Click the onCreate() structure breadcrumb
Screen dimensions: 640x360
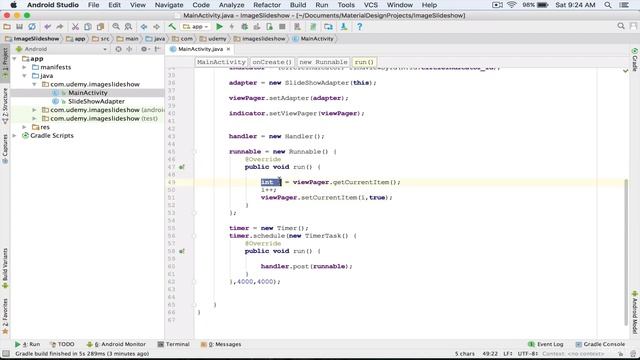pos(272,62)
